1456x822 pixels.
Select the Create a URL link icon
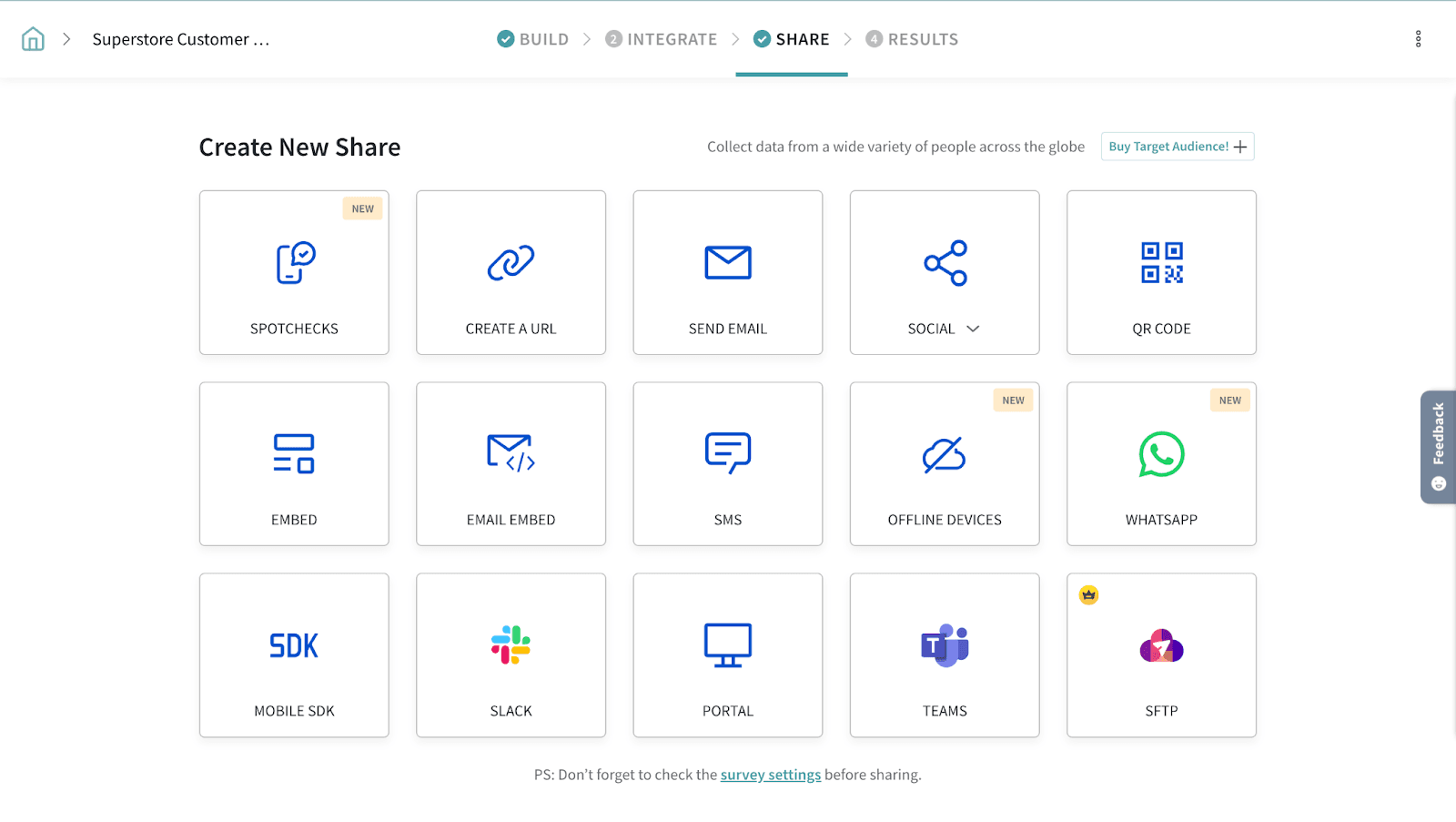pyautogui.click(x=511, y=263)
